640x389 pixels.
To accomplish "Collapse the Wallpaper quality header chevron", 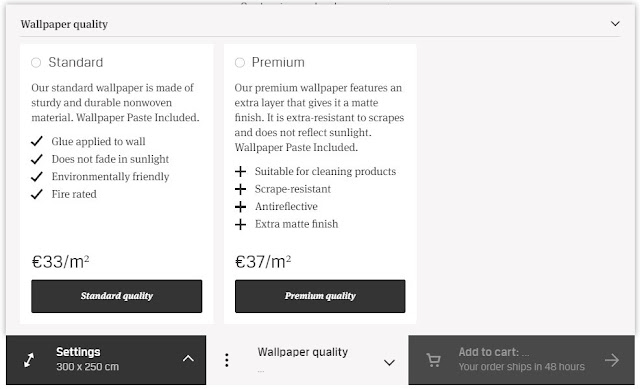I will (615, 24).
